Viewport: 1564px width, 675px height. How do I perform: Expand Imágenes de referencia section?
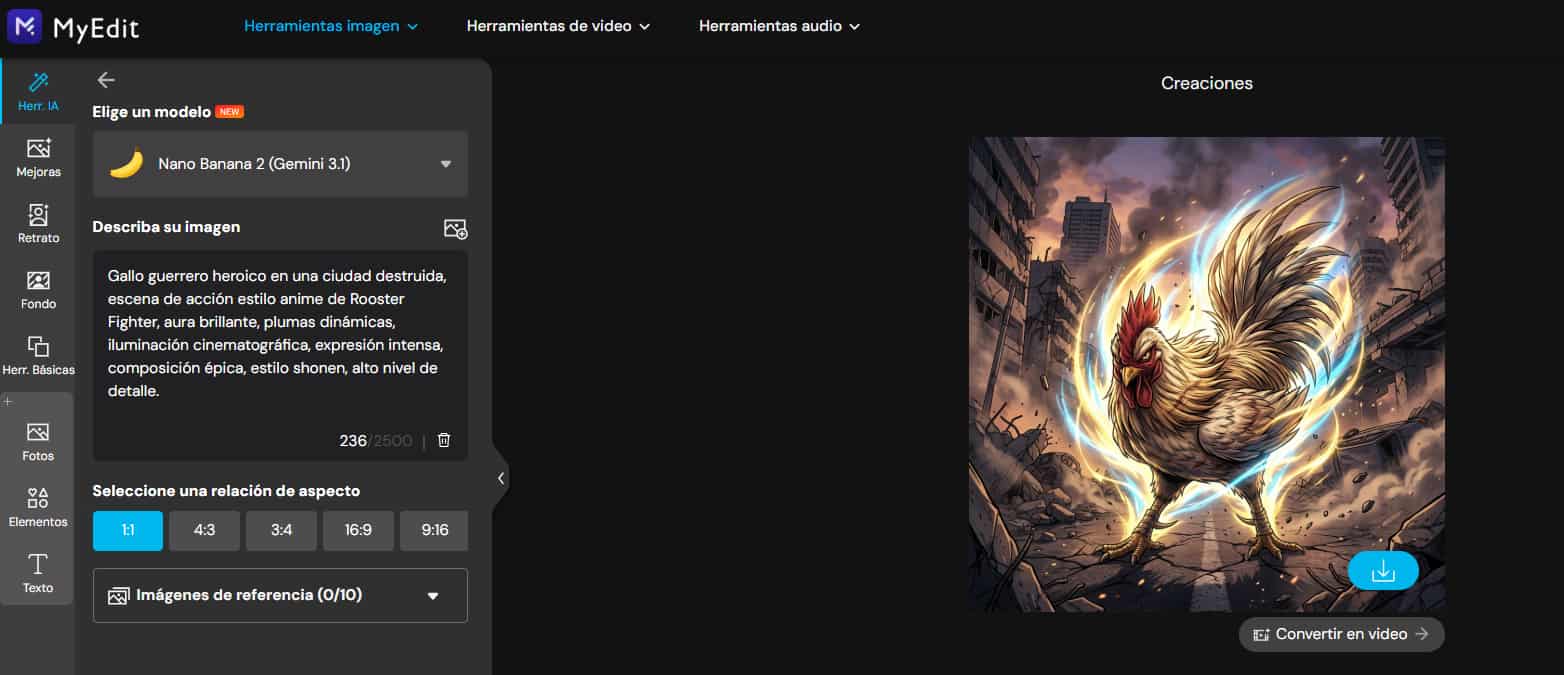click(280, 595)
